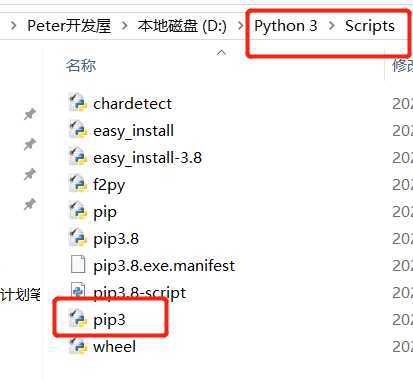
Task: Click the sort arrow above the name column
Action: pyautogui.click(x=221, y=52)
